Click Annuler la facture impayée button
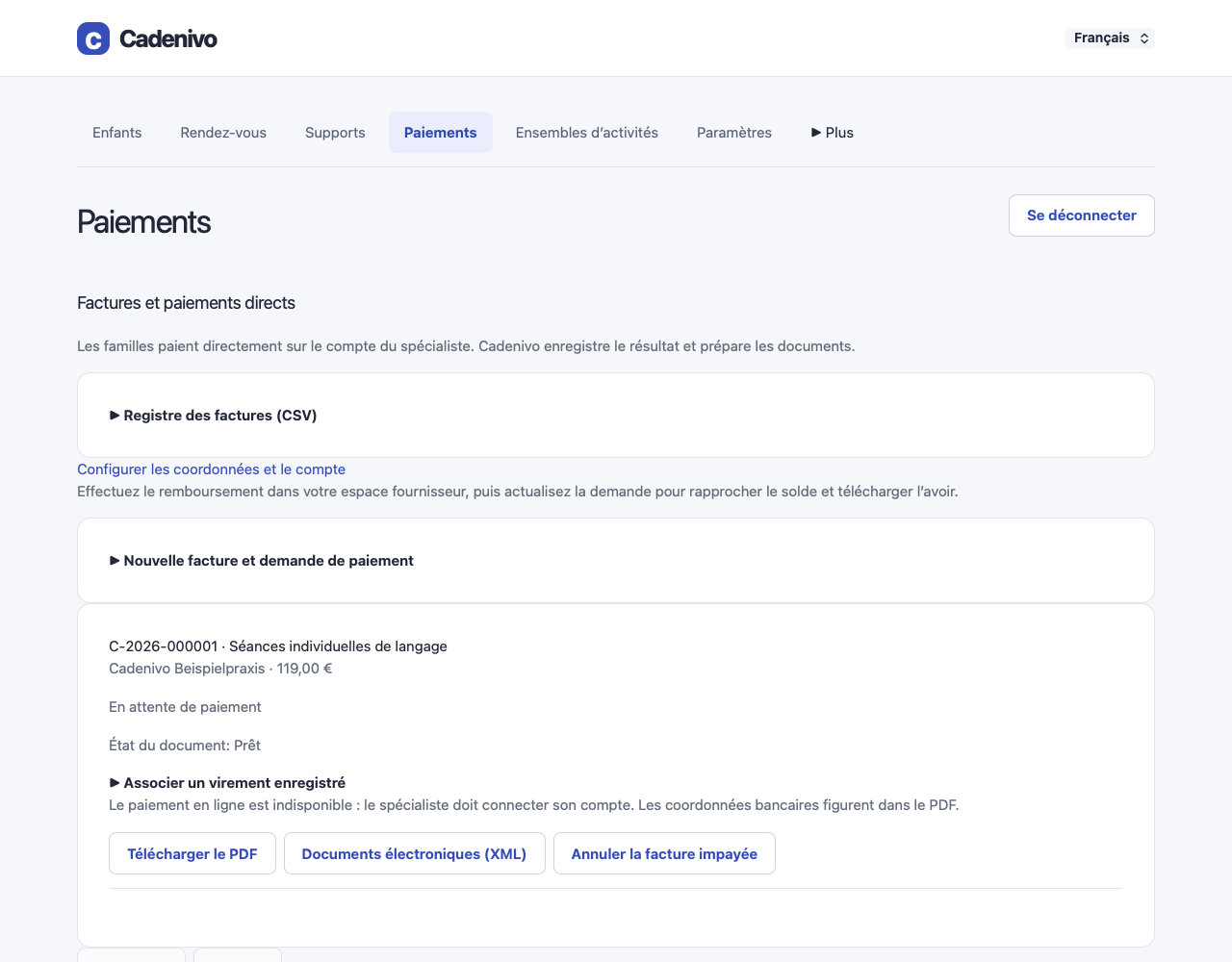Image resolution: width=1232 pixels, height=962 pixels. 664,853
